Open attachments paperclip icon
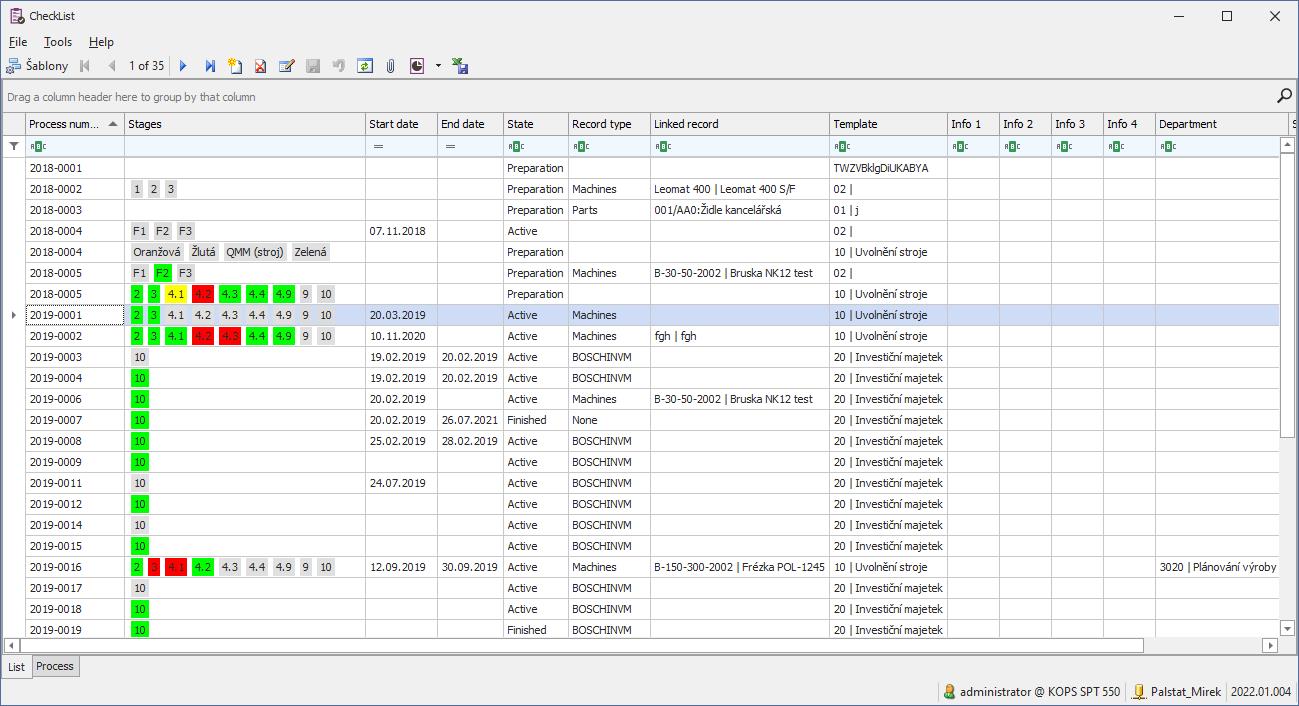The width and height of the screenshot is (1299, 706). [x=391, y=66]
